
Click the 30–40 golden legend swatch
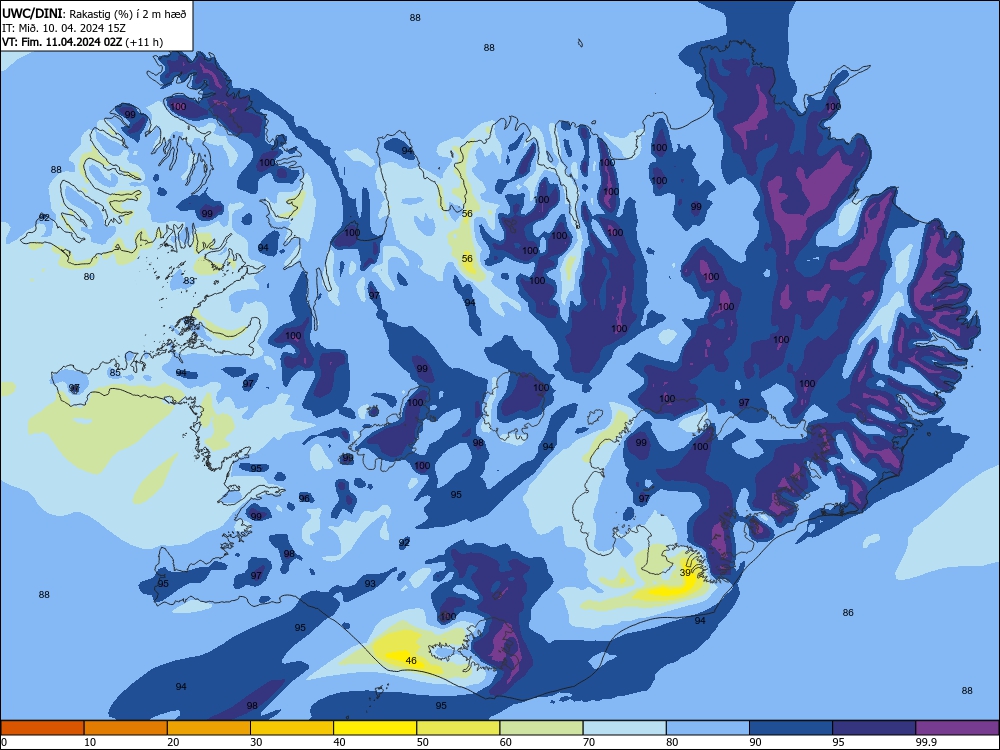(292, 728)
